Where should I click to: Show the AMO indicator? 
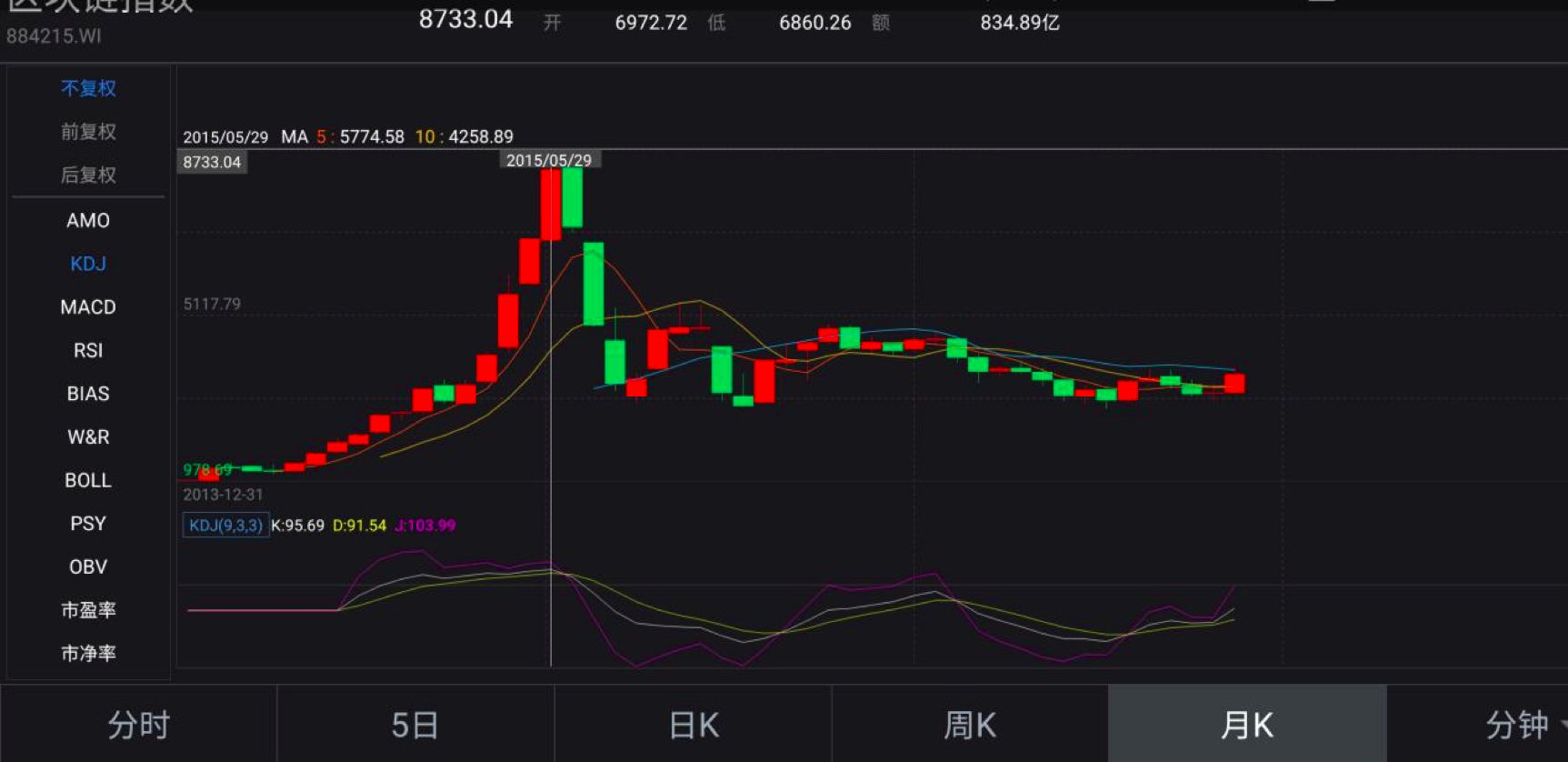(88, 220)
